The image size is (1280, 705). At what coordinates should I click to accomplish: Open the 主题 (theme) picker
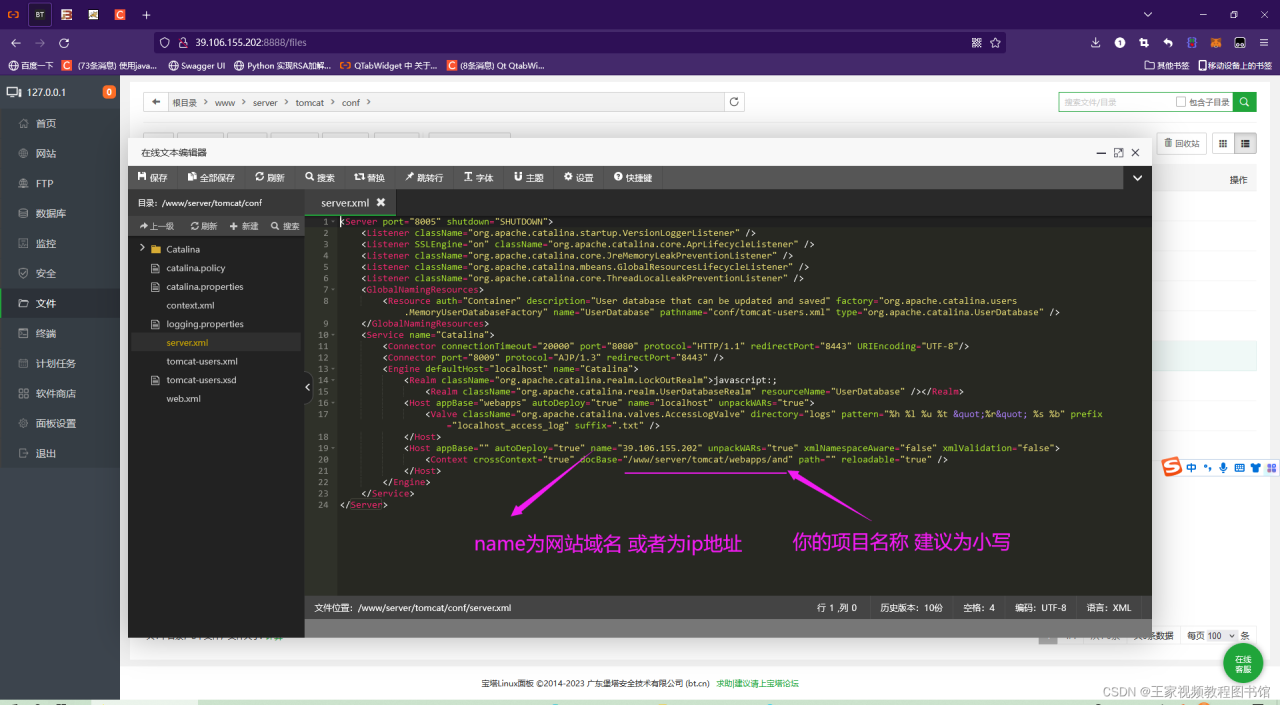tap(528, 178)
